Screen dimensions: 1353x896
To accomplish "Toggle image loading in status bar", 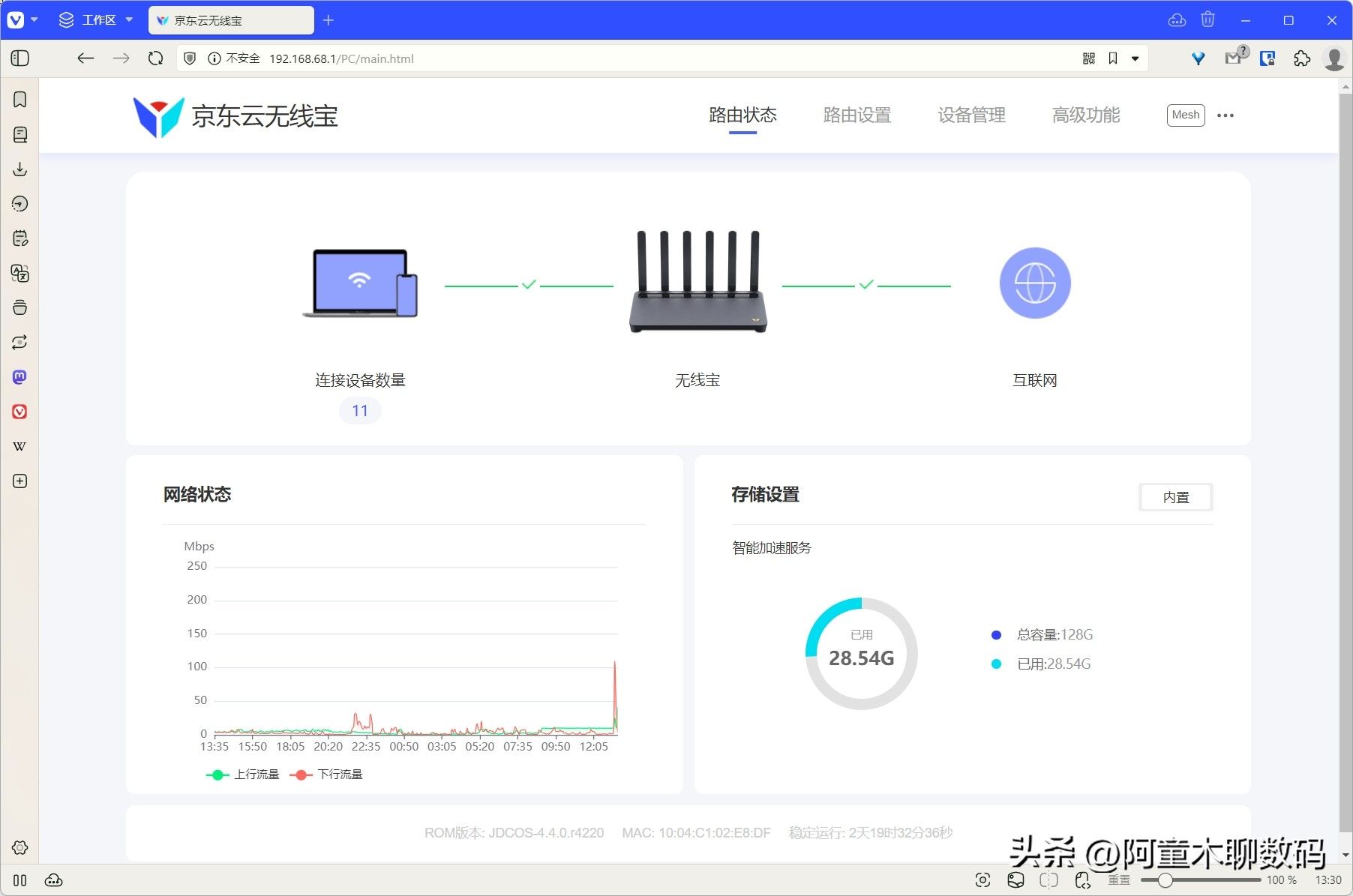I will click(x=1015, y=880).
